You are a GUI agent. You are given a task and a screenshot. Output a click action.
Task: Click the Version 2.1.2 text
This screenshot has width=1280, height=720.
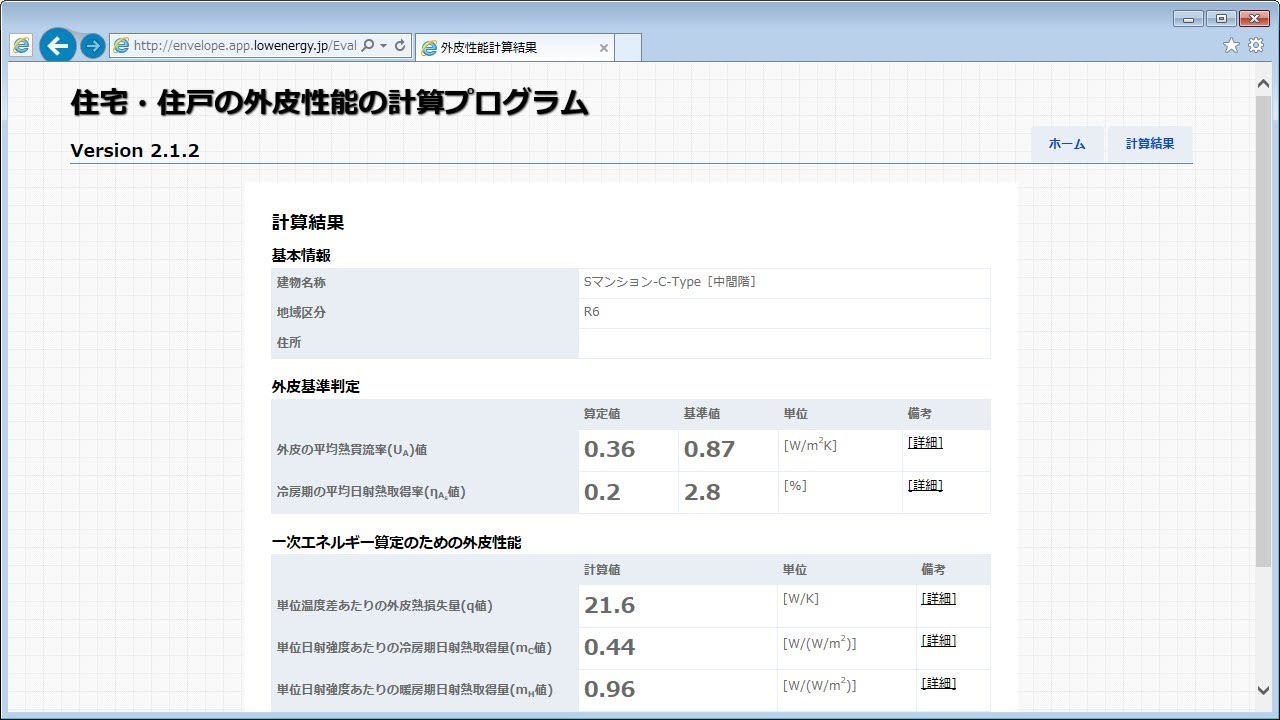(135, 151)
